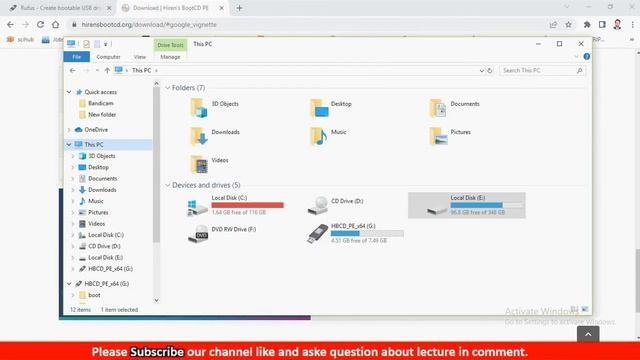Image resolution: width=640 pixels, height=360 pixels.
Task: Open the Manage ribbon tab
Action: pyautogui.click(x=170, y=57)
